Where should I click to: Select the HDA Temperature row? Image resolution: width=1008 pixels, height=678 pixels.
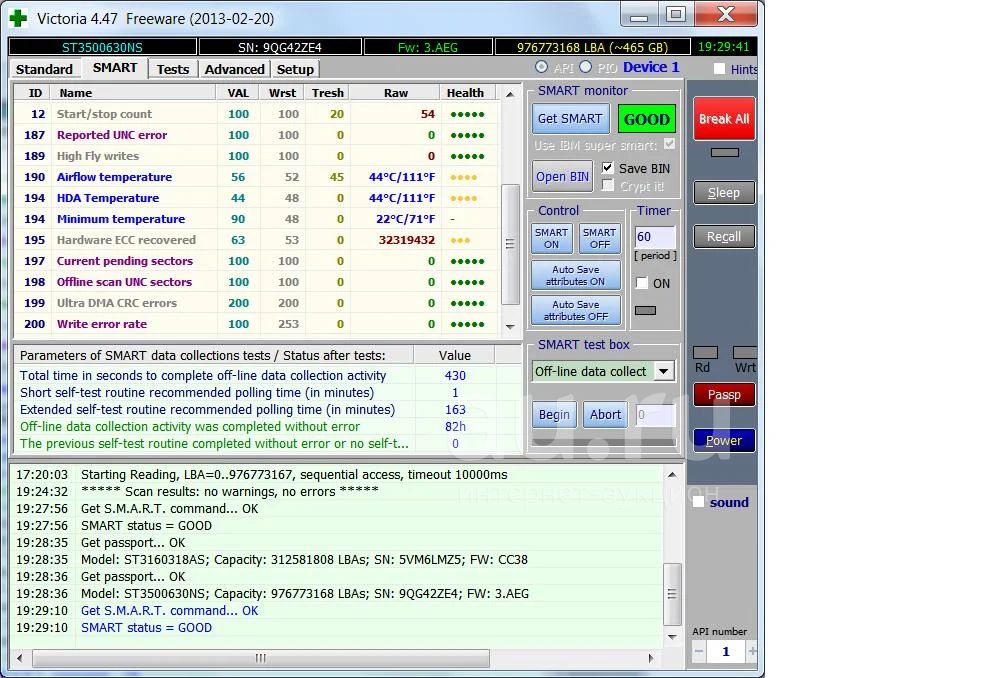[x=256, y=198]
